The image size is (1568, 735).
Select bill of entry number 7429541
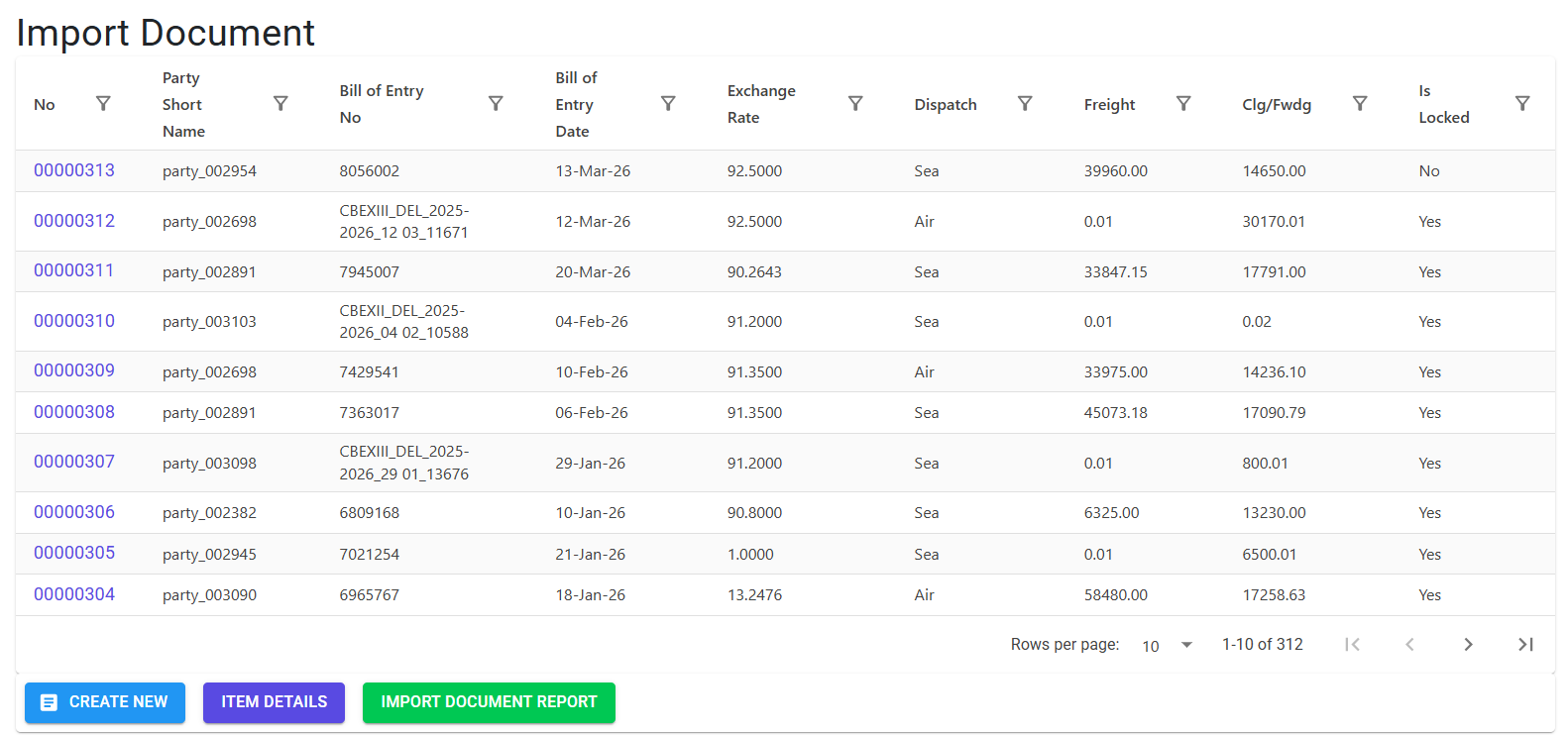click(x=370, y=372)
